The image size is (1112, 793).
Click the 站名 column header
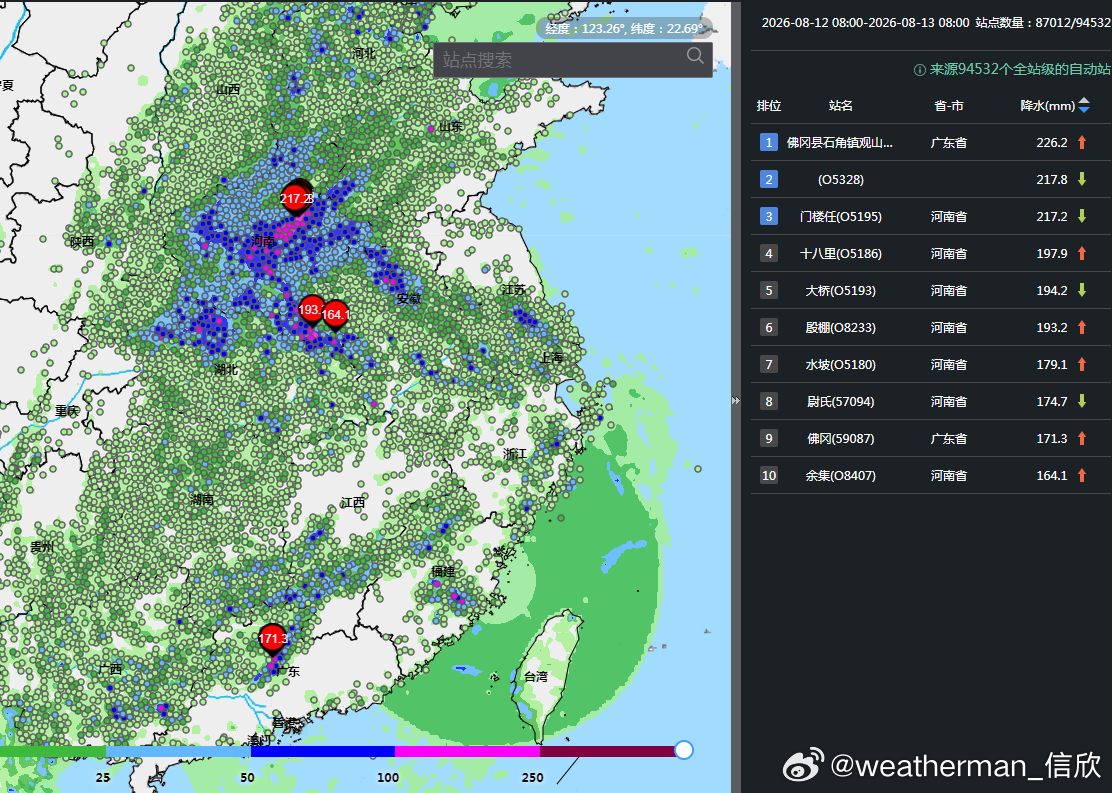tap(840, 106)
